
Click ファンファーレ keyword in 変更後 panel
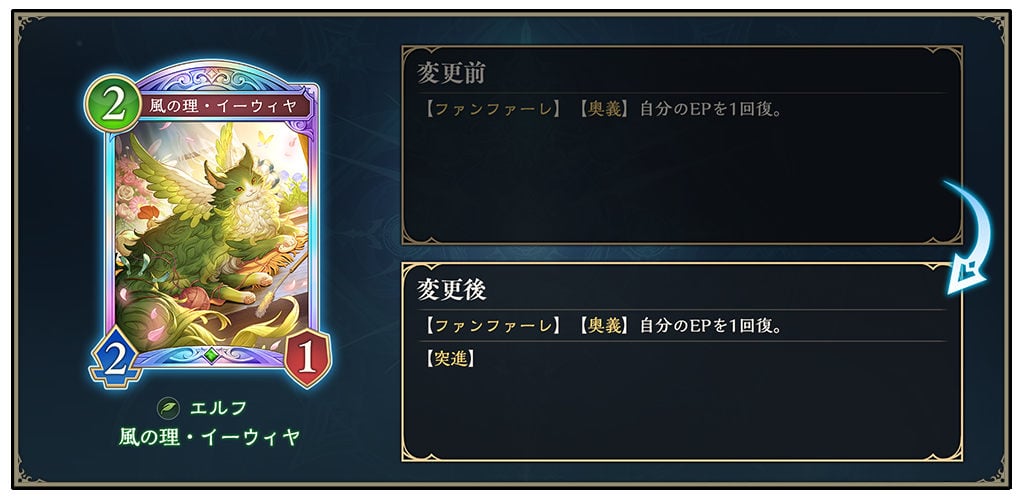click(492, 325)
